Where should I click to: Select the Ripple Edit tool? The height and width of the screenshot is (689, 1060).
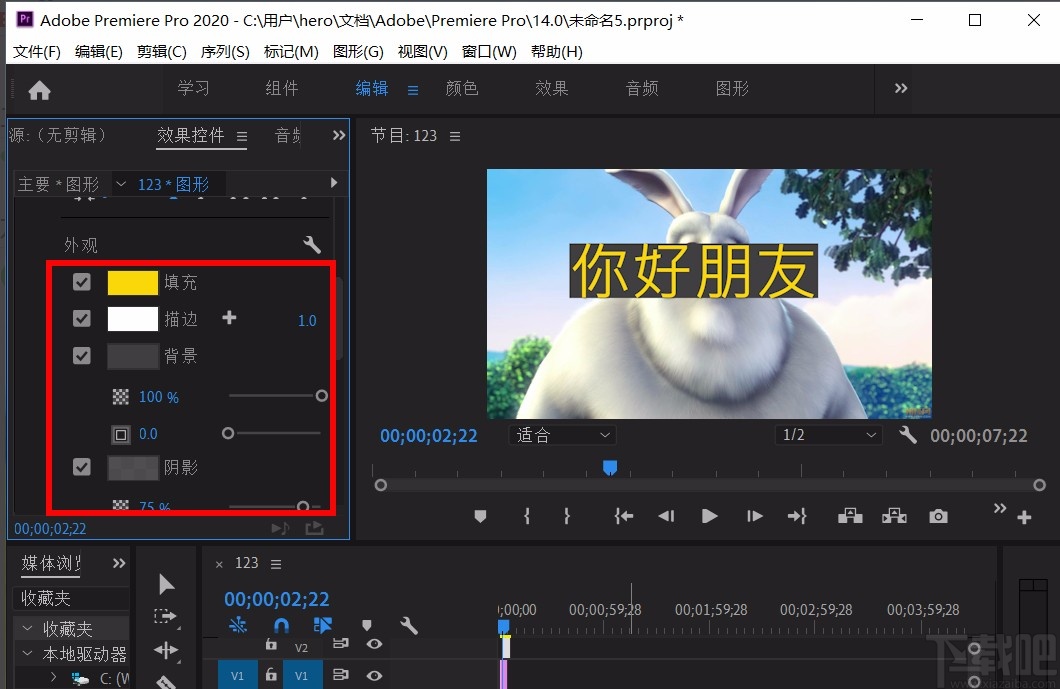tap(166, 650)
